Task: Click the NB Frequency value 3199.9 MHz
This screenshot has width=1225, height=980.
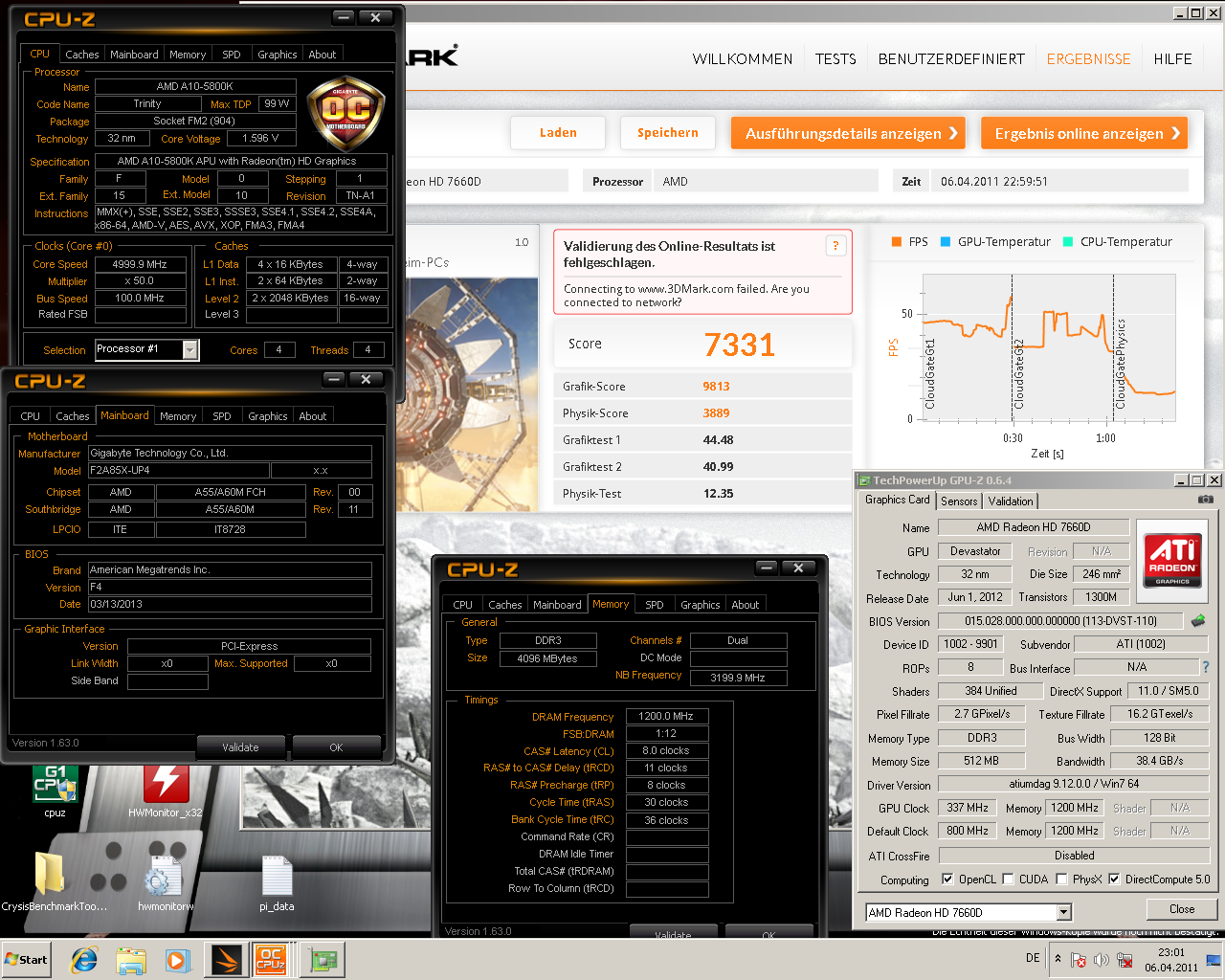Action: 738,678
